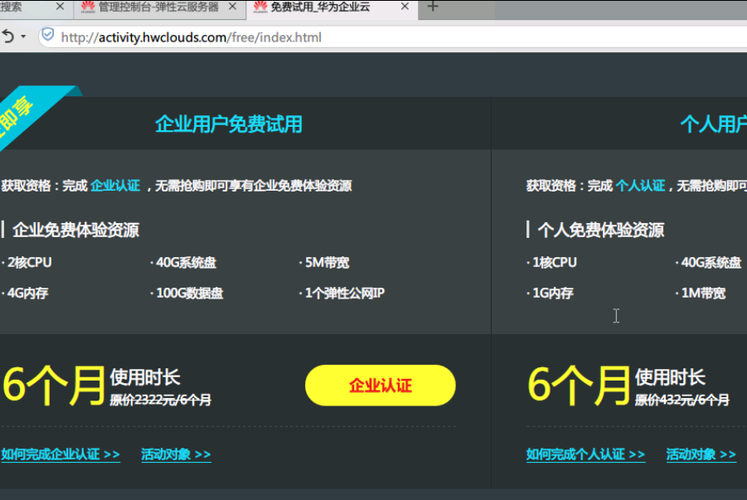Open 如何完成企业认证 >> link
The image size is (747, 500).
[61, 454]
